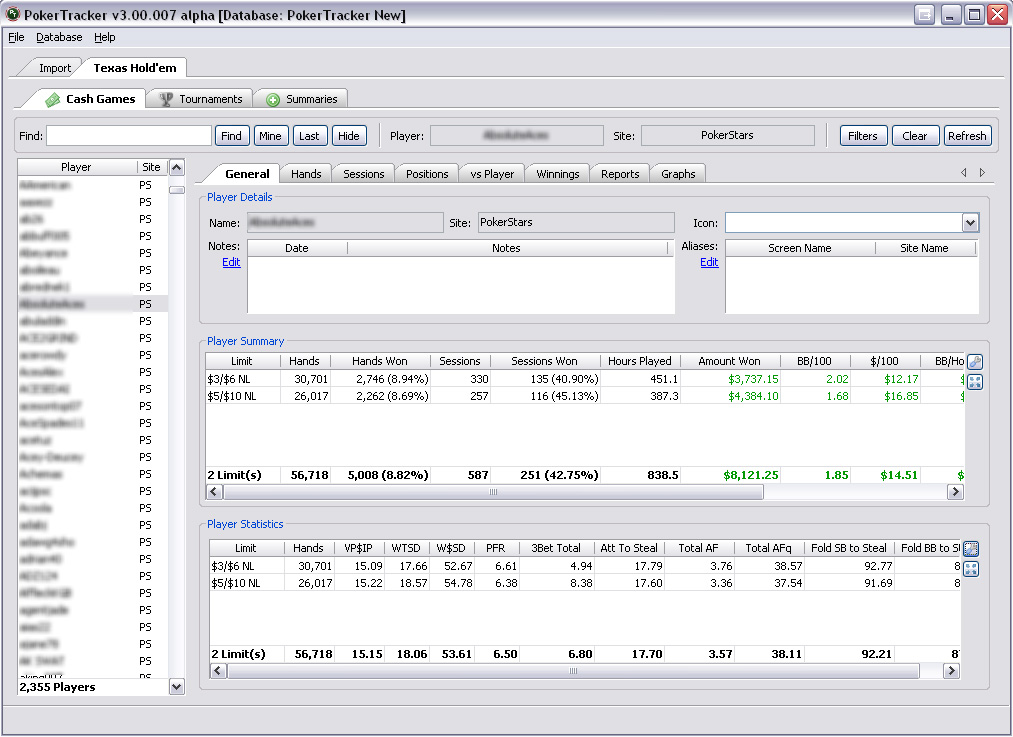The width and height of the screenshot is (1013, 737).
Task: Open the Help menu
Action: [x=105, y=37]
